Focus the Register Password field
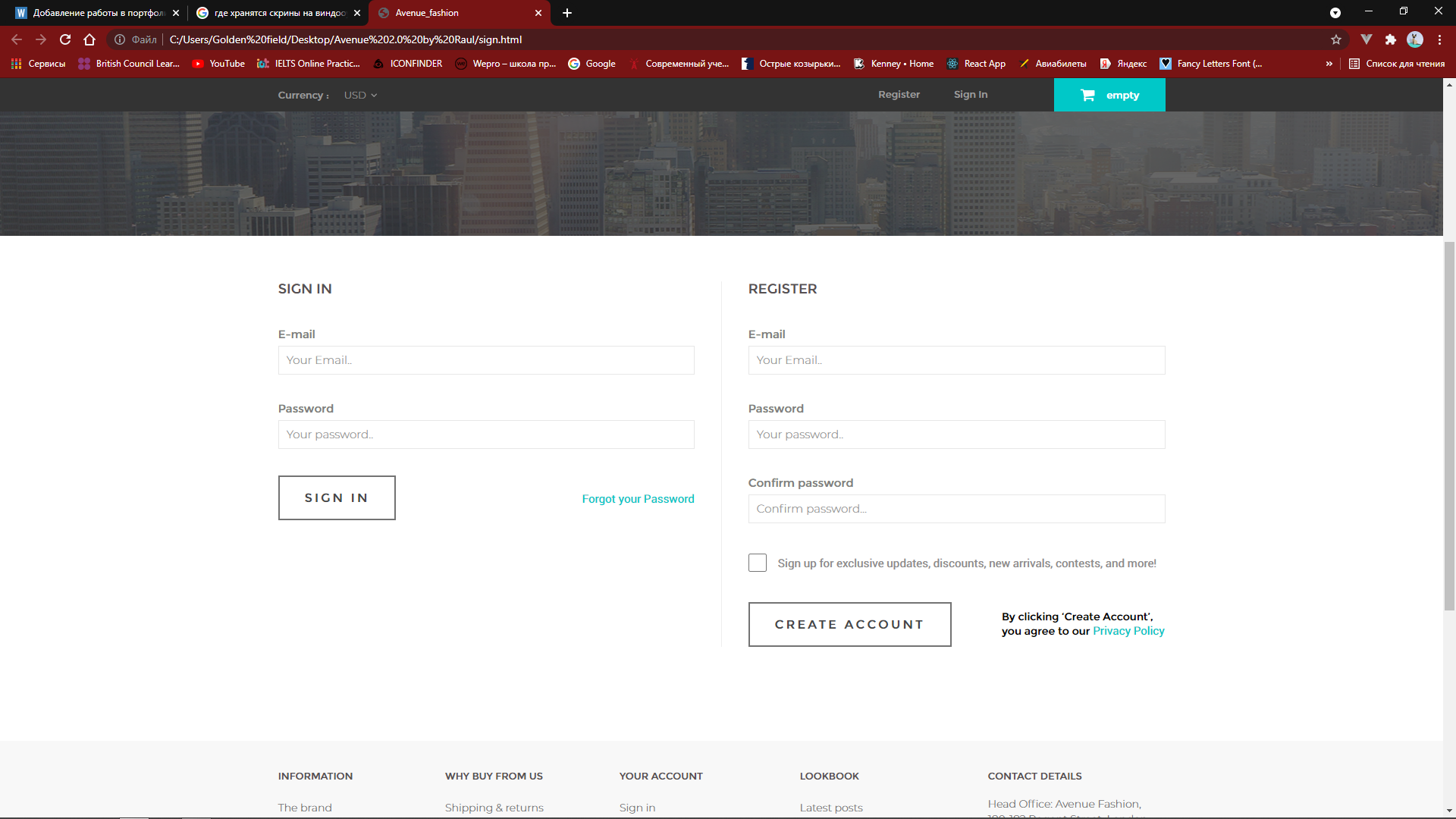The height and width of the screenshot is (819, 1456). (x=956, y=435)
